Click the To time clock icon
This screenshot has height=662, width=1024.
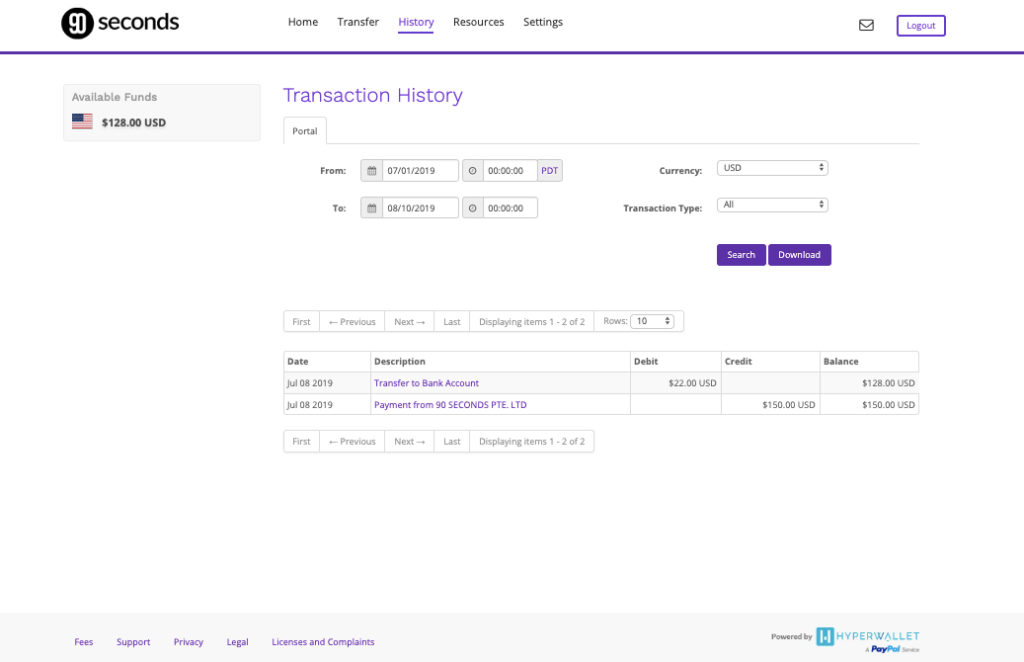point(473,208)
